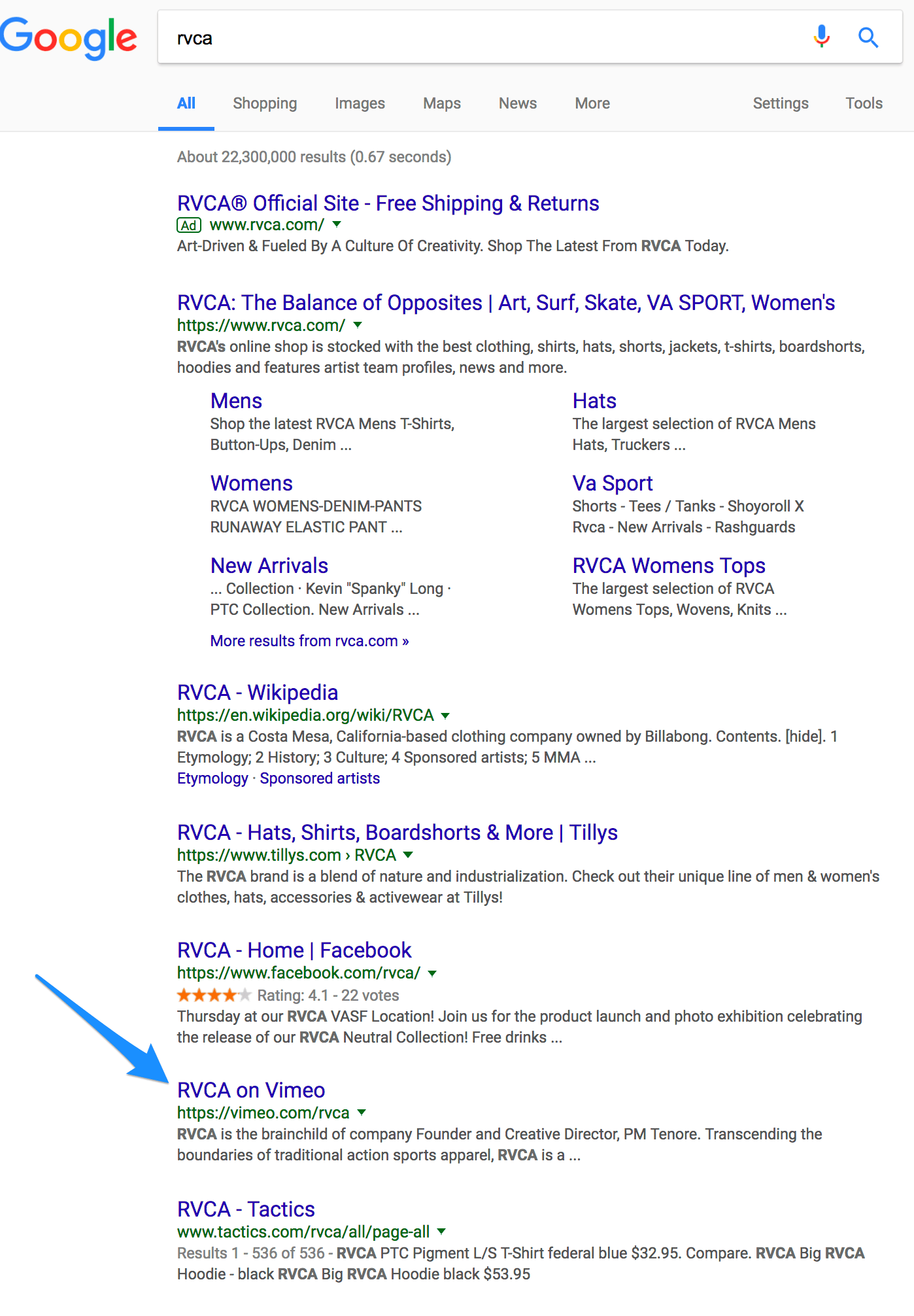
Task: Switch to the Shopping tab
Action: (265, 103)
